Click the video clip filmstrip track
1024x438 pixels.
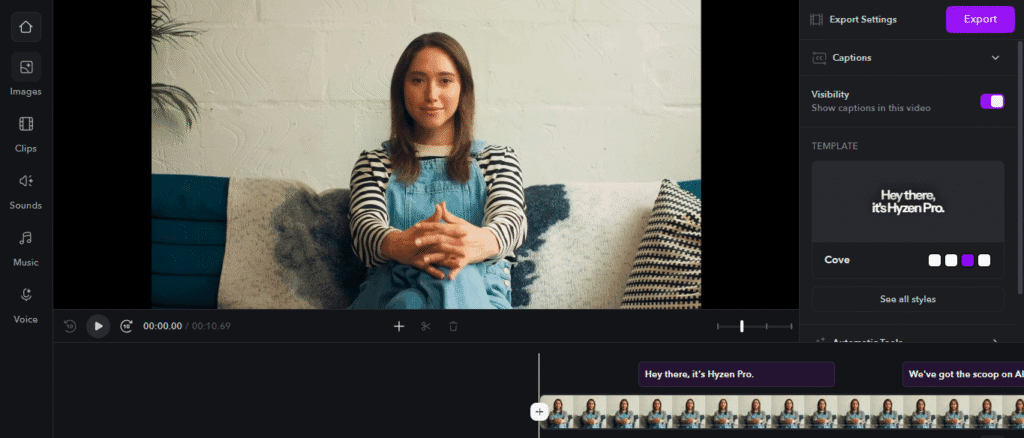pos(782,412)
